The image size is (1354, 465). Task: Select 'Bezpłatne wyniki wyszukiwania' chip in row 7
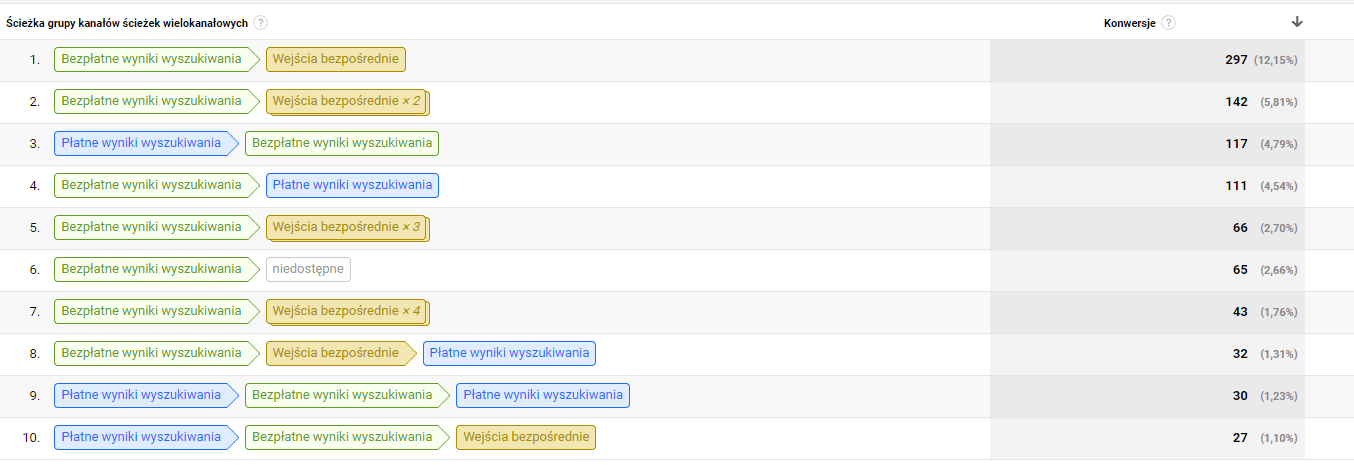click(x=151, y=312)
